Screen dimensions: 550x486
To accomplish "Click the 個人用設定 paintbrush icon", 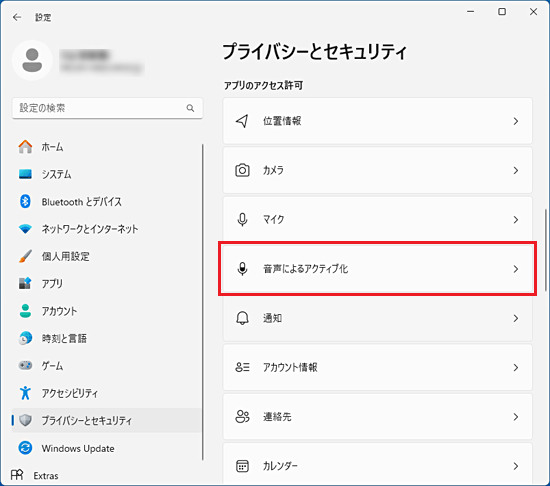I will (25, 256).
